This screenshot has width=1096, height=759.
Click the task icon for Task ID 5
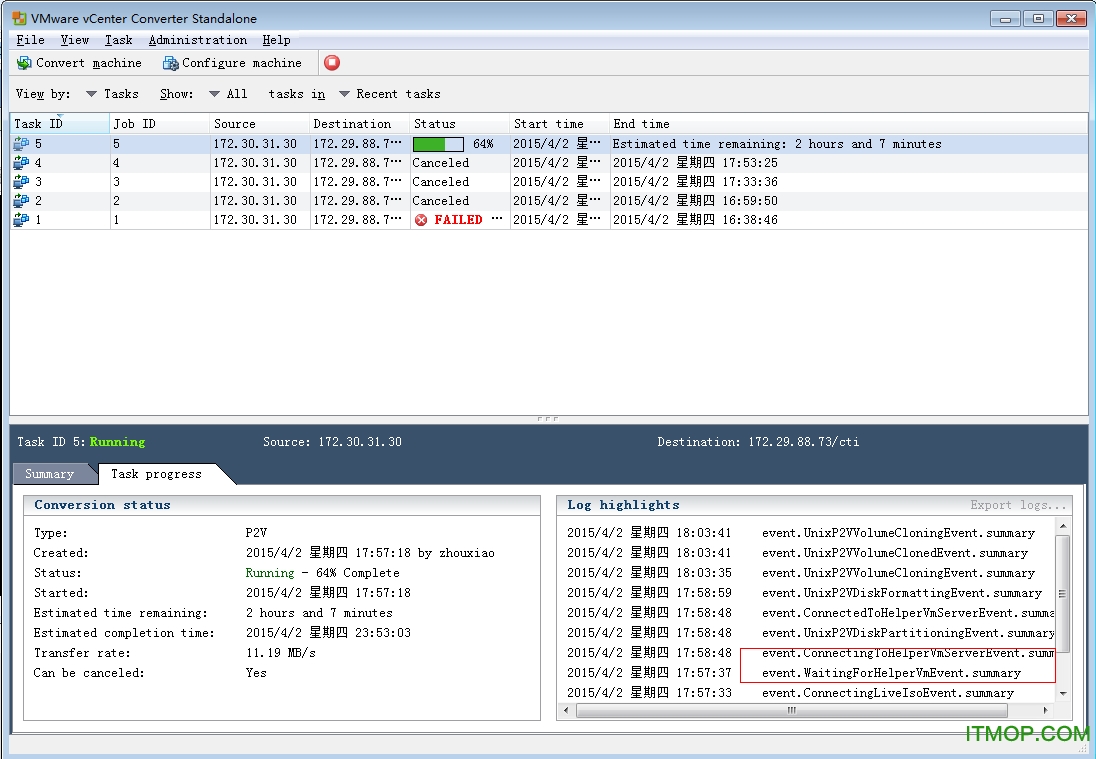click(x=21, y=144)
